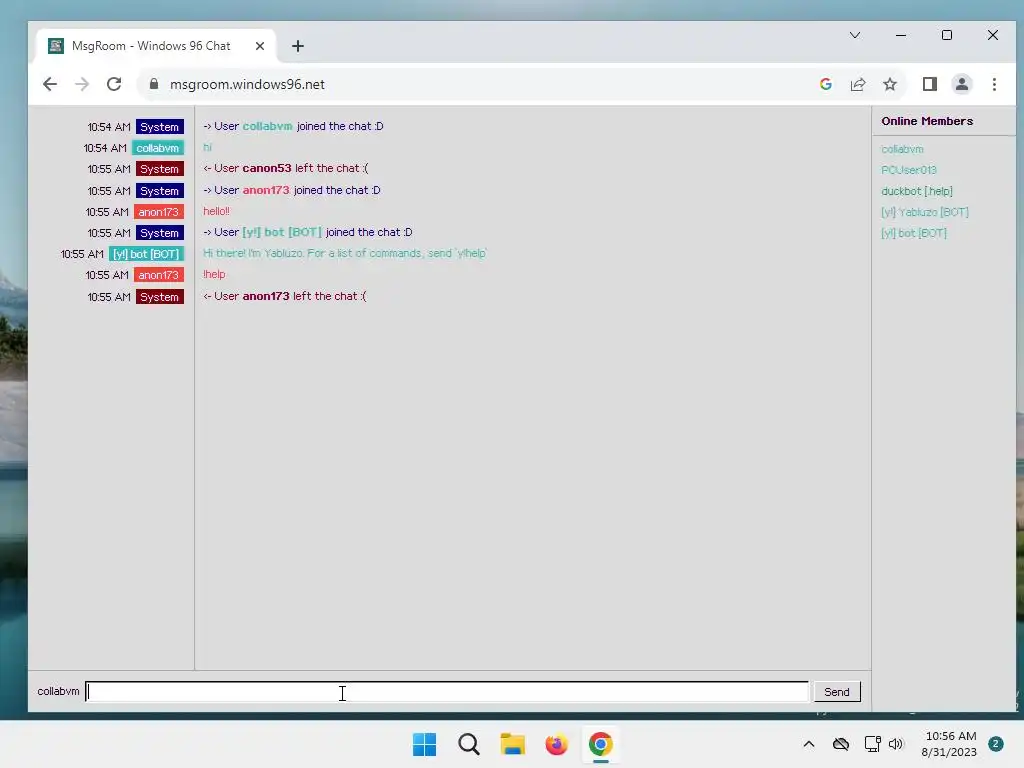
Task: Click the anon173 tag beside '!help'
Action: [158, 275]
